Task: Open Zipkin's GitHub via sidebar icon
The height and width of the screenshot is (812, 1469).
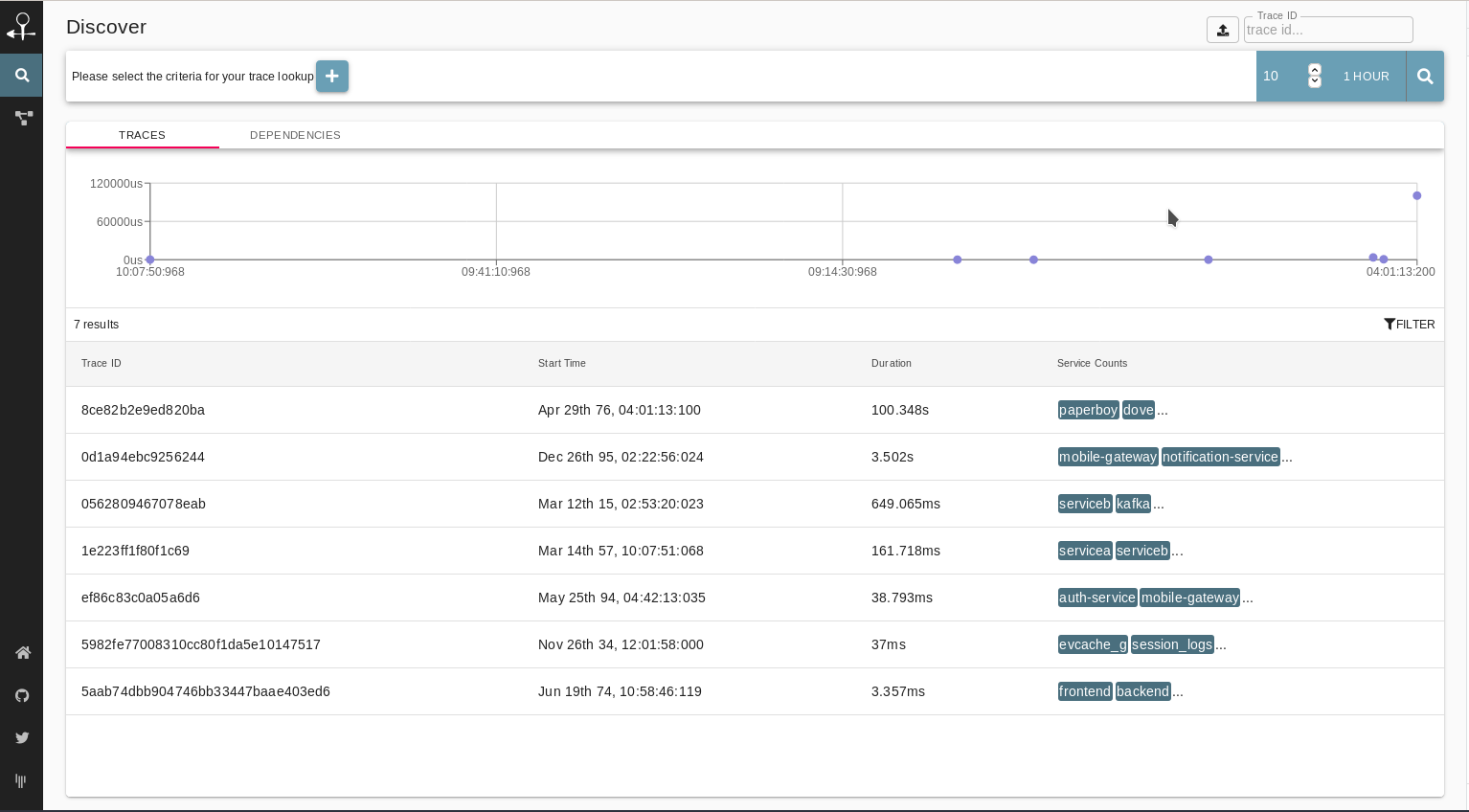Action: tap(21, 695)
